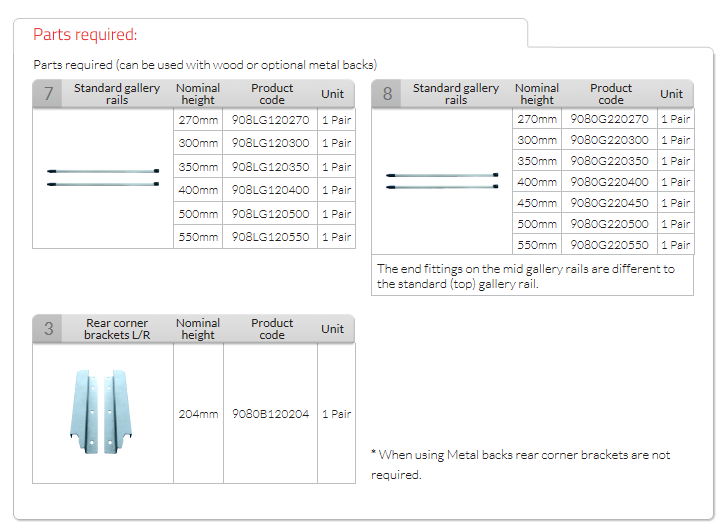Click the end fittings note under table 8
The width and height of the screenshot is (724, 529).
coord(526,276)
